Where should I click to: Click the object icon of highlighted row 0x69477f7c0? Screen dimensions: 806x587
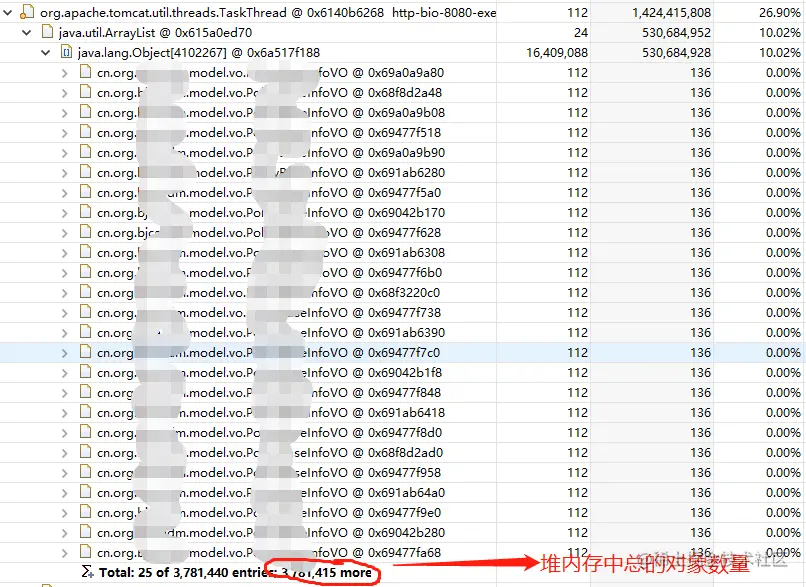(x=85, y=353)
